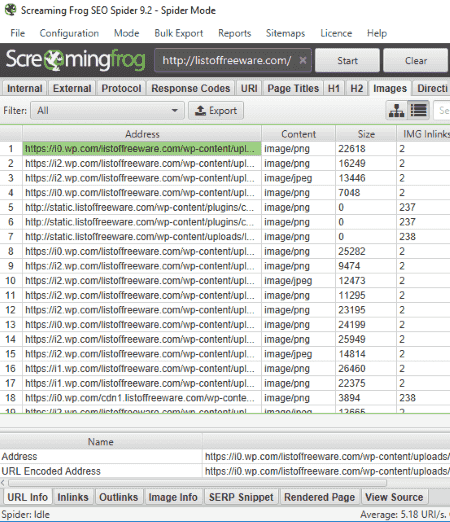450x522 pixels.
Task: Open the Help menu
Action: (x=377, y=33)
